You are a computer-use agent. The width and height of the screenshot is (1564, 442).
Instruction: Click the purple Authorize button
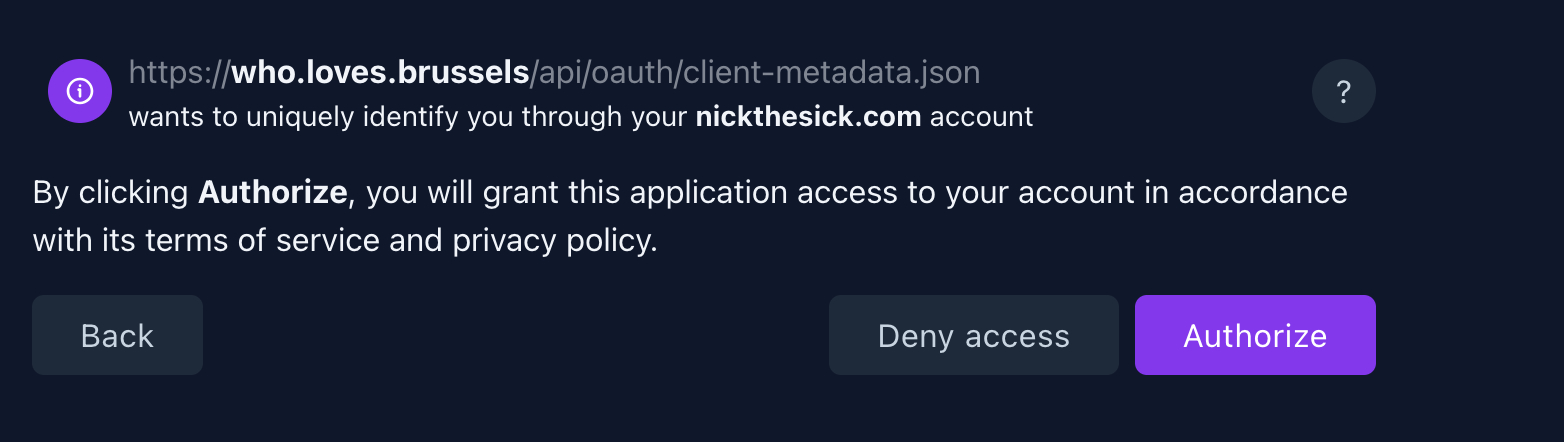[x=1255, y=335]
